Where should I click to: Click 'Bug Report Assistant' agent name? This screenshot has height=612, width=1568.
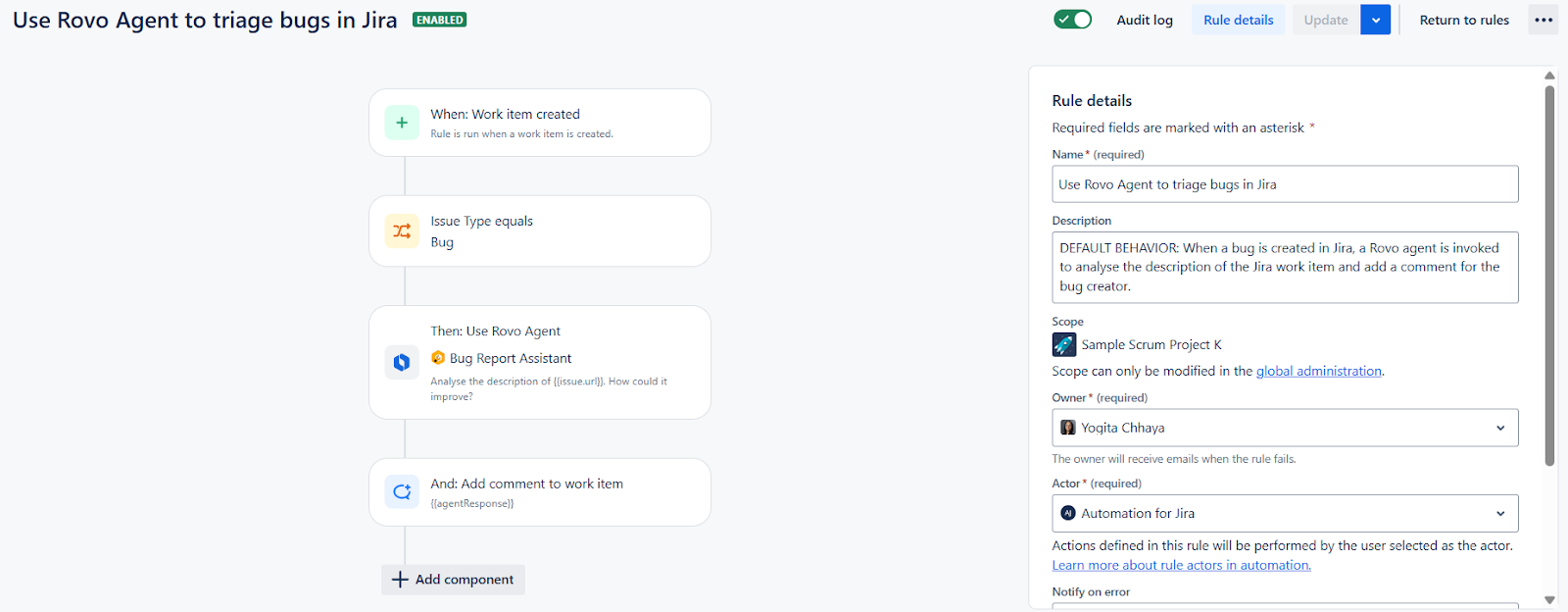coord(511,358)
